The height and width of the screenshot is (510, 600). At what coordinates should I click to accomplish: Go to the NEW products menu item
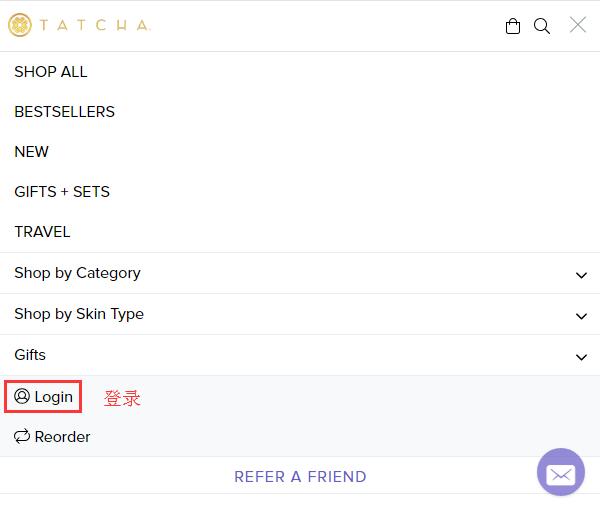coord(31,152)
